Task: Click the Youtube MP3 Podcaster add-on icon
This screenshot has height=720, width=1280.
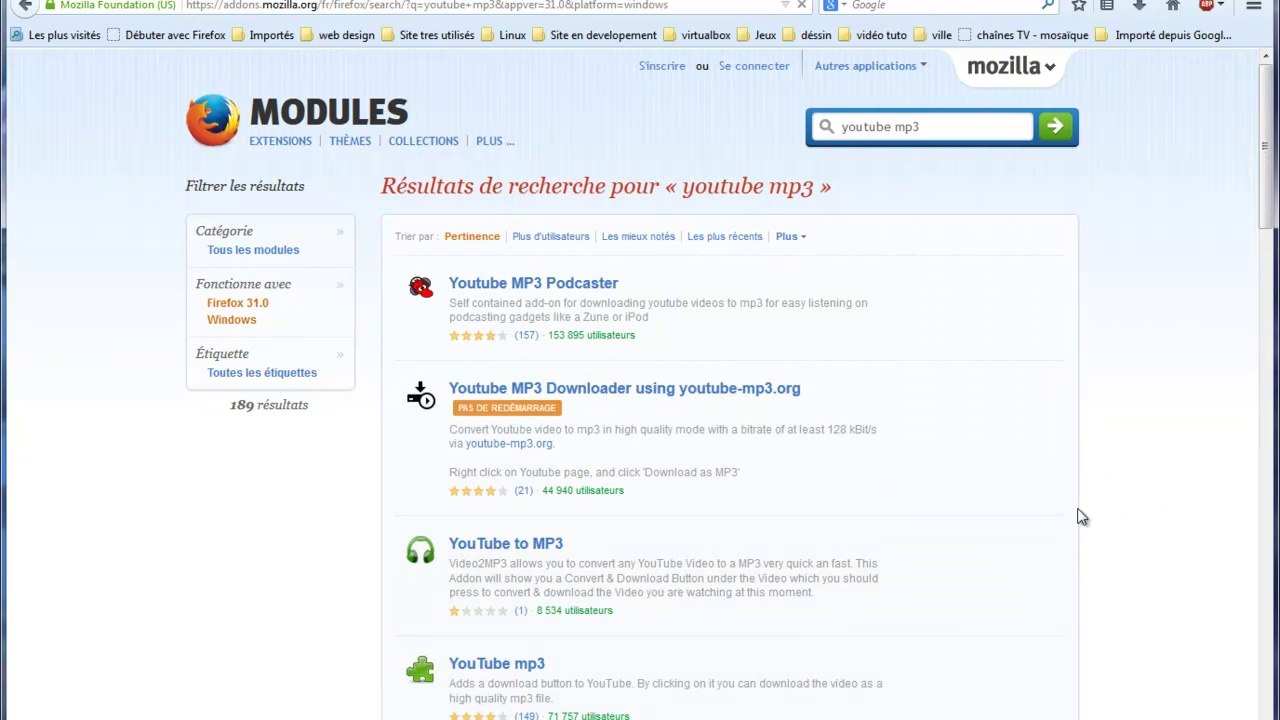Action: tap(421, 288)
